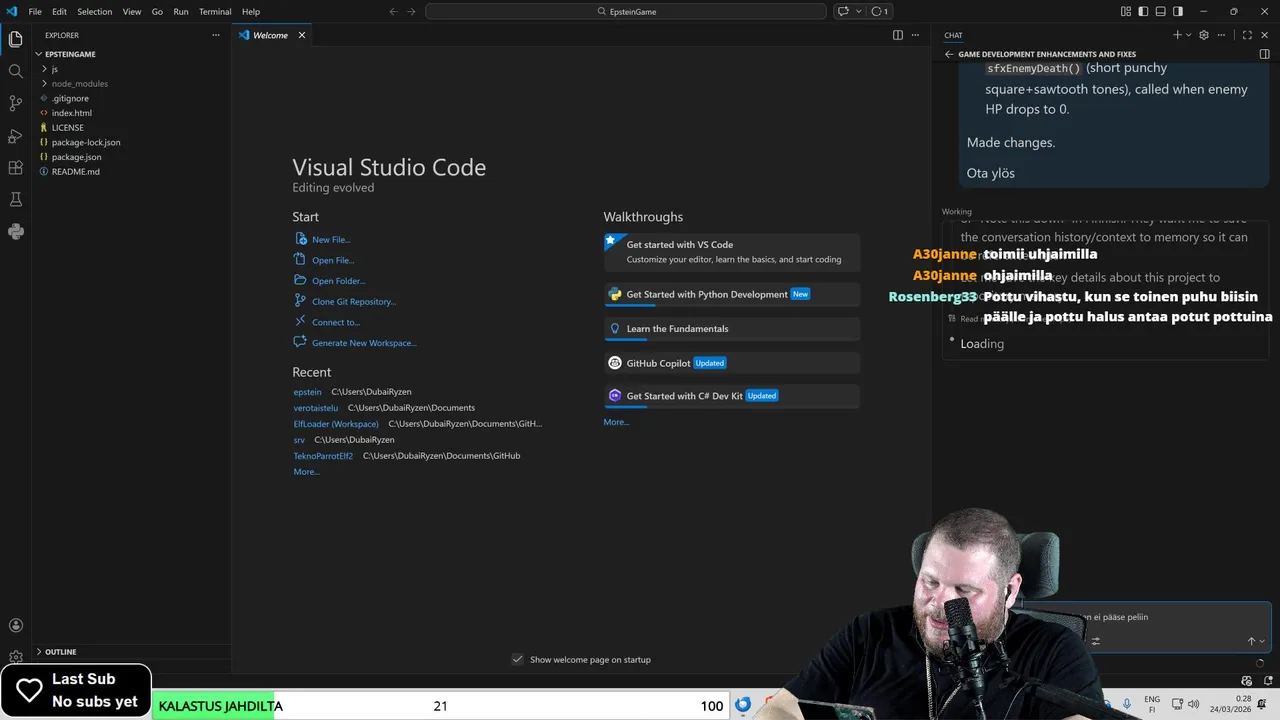1280x720 pixels.
Task: Open the Explorer view in activity bar
Action: (15, 39)
